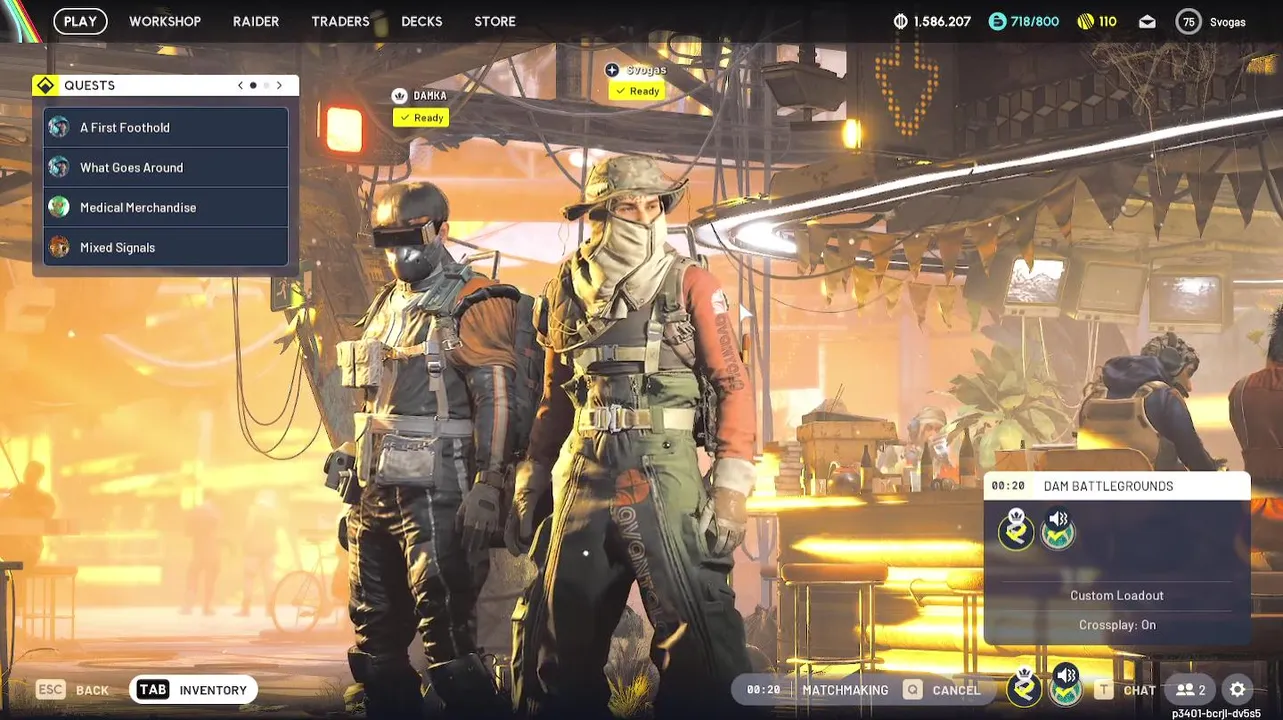Select party leader avatar in Dam Battlegrounds panel
The width and height of the screenshot is (1283, 720).
pos(1016,530)
